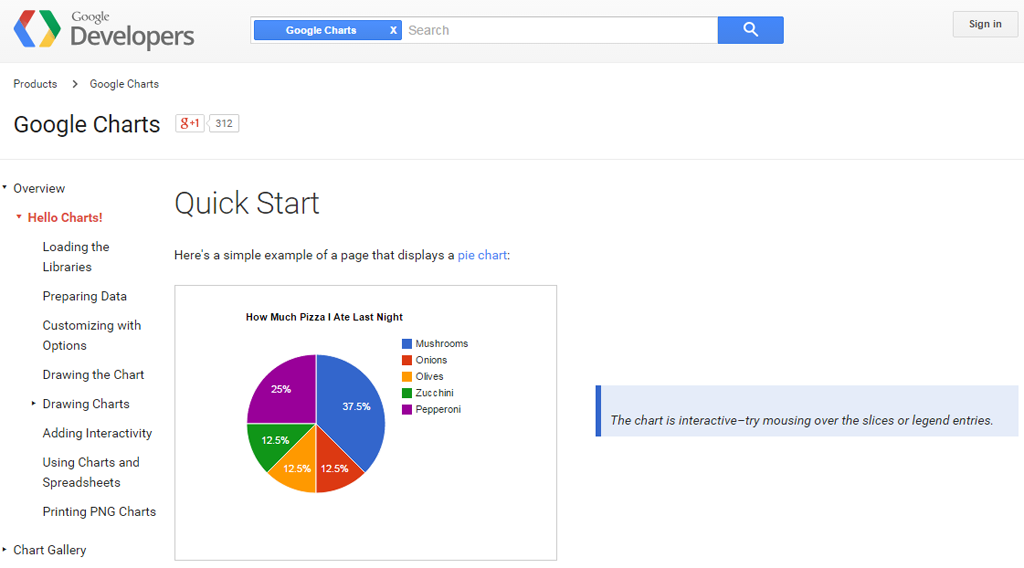Click the Pepperoni legend label
Image resolution: width=1024 pixels, height=568 pixels.
438,409
